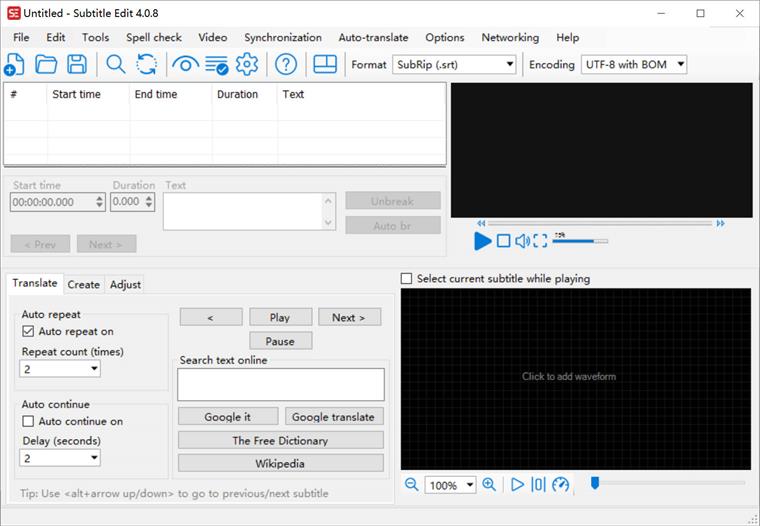Click the New subtitle file icon
The height and width of the screenshot is (526, 760).
coord(14,65)
